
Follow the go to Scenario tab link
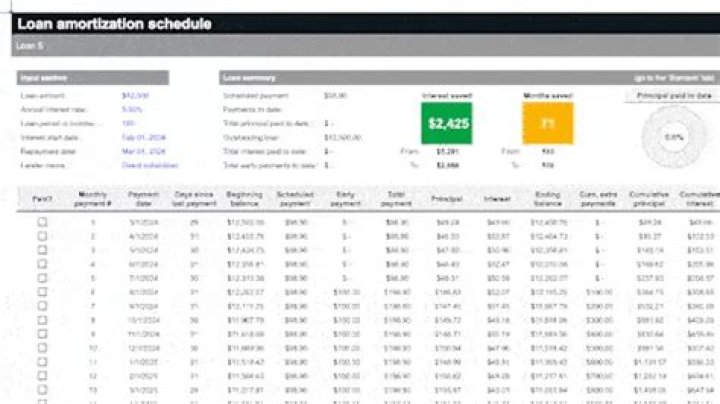pyautogui.click(x=673, y=77)
